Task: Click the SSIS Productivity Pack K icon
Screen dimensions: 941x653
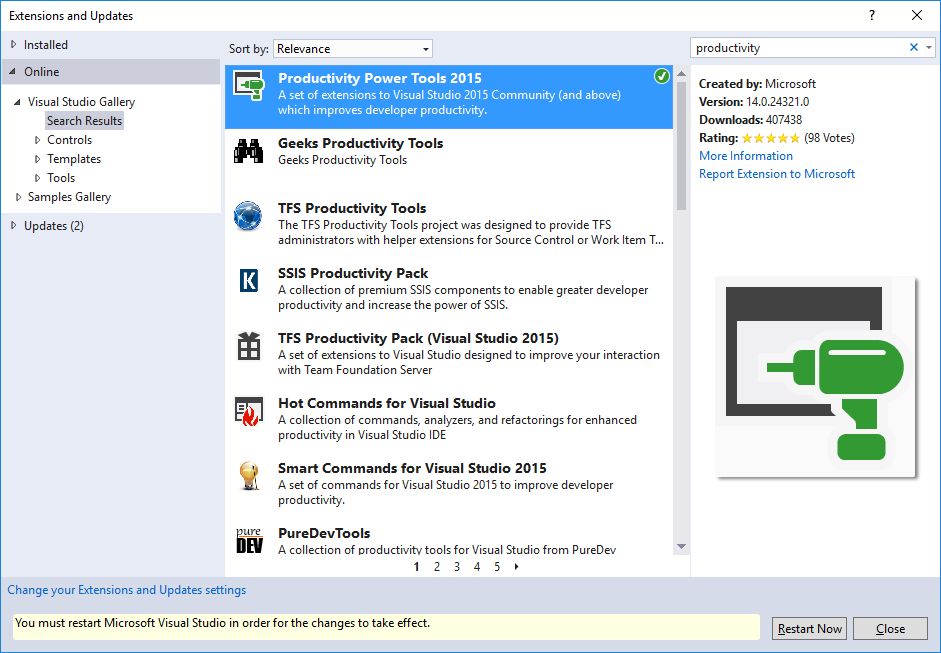Action: pos(248,280)
